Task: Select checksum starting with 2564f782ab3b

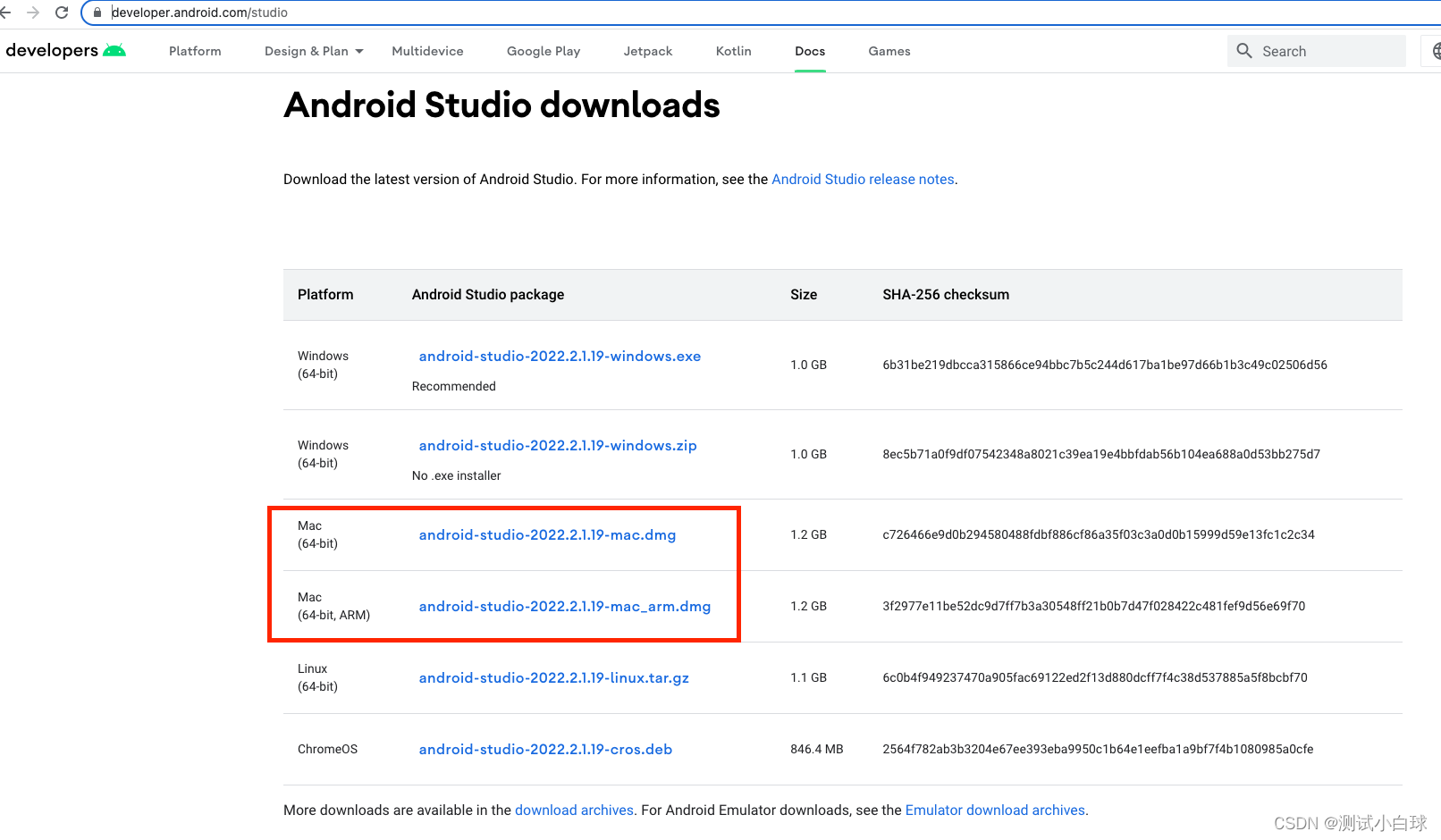Action: pos(1098,749)
